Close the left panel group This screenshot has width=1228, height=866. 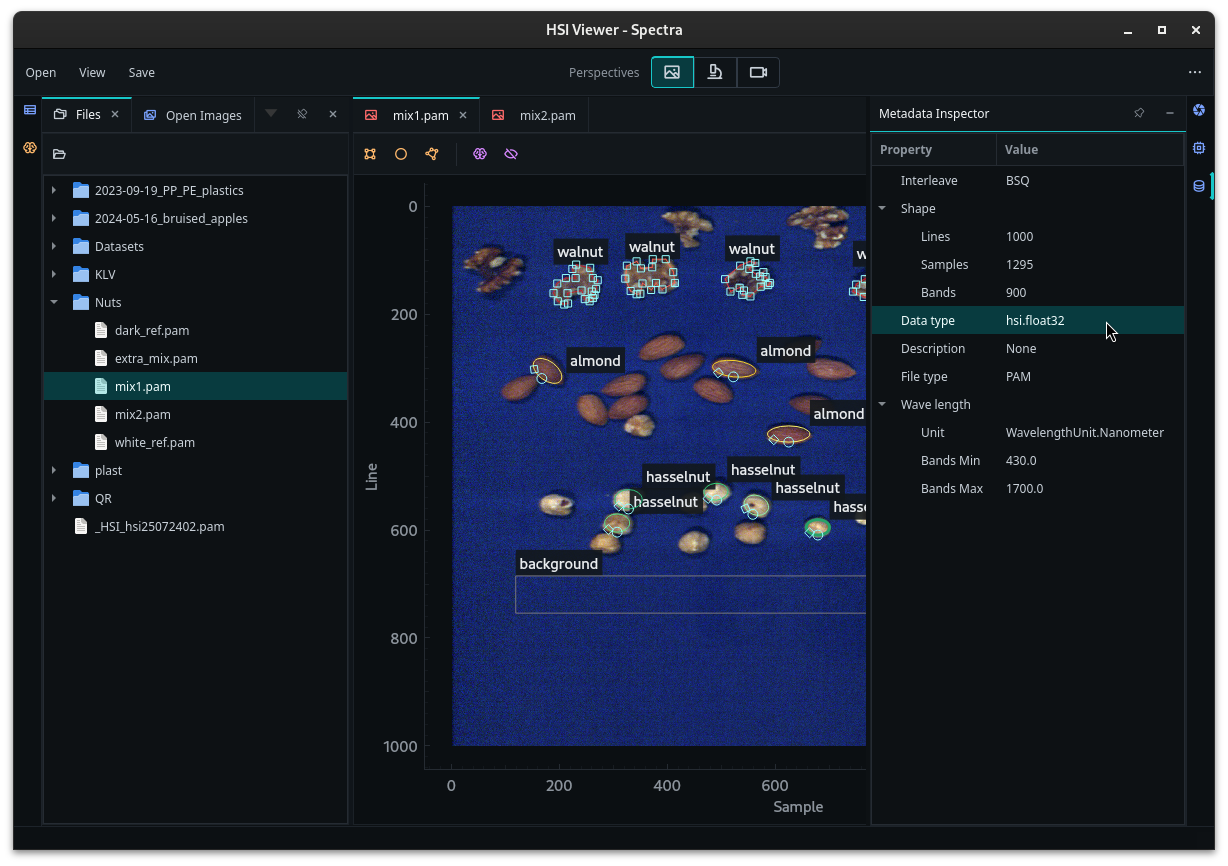333,114
